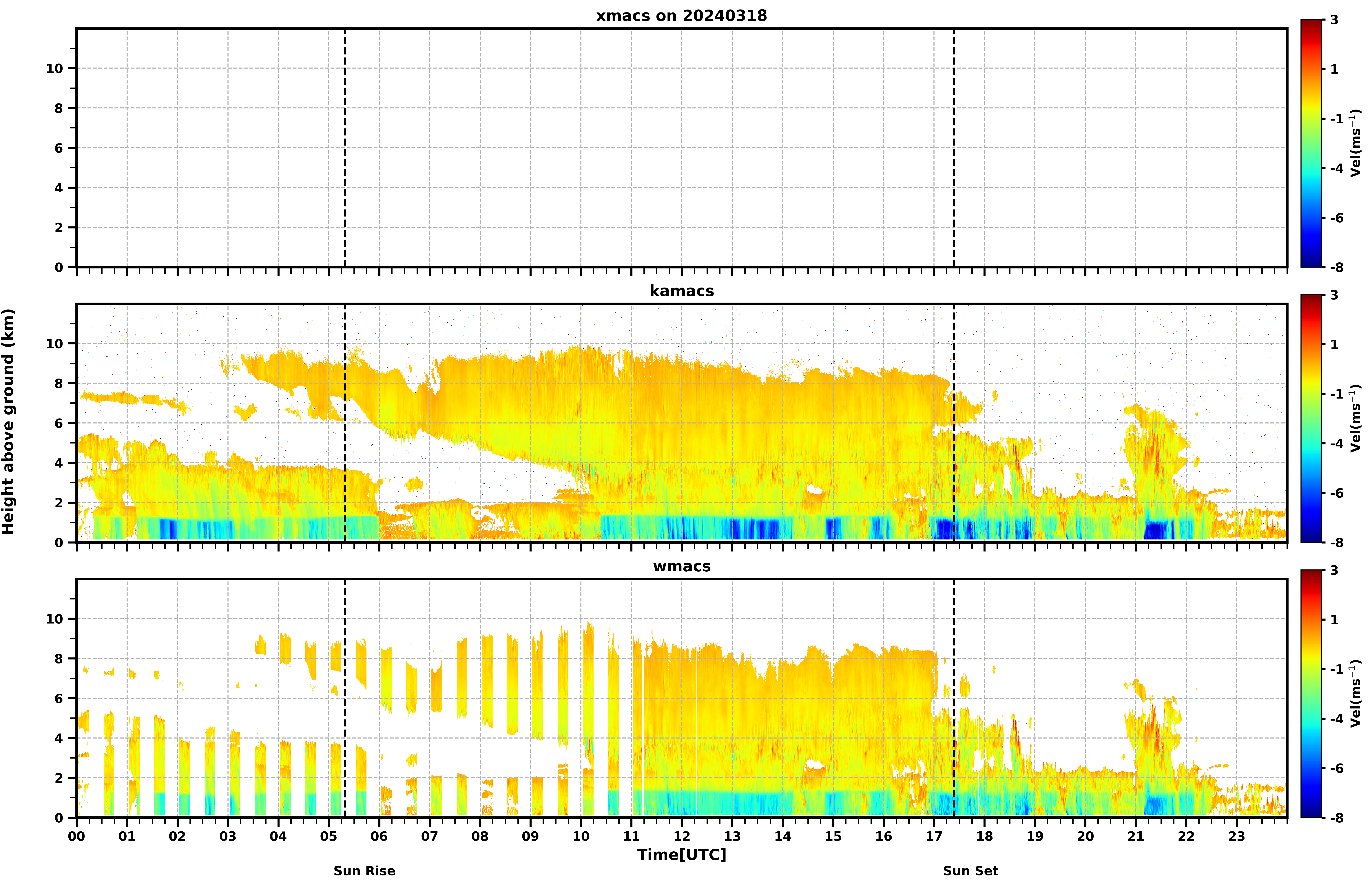Click the -8 label on wmacs colorbar
The width and height of the screenshot is (1372, 887).
1336,818
